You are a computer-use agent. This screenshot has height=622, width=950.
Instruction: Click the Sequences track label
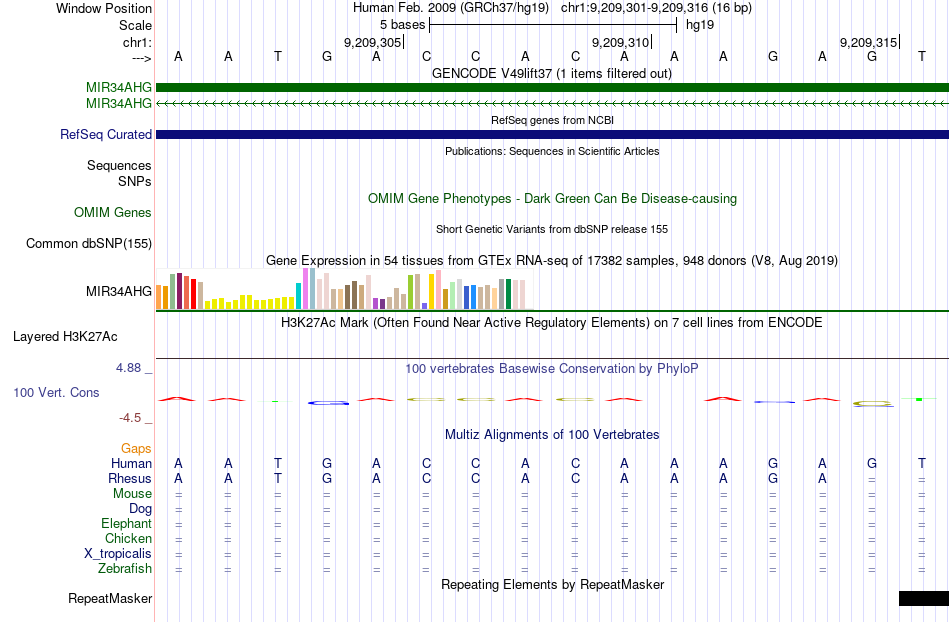[x=119, y=165]
